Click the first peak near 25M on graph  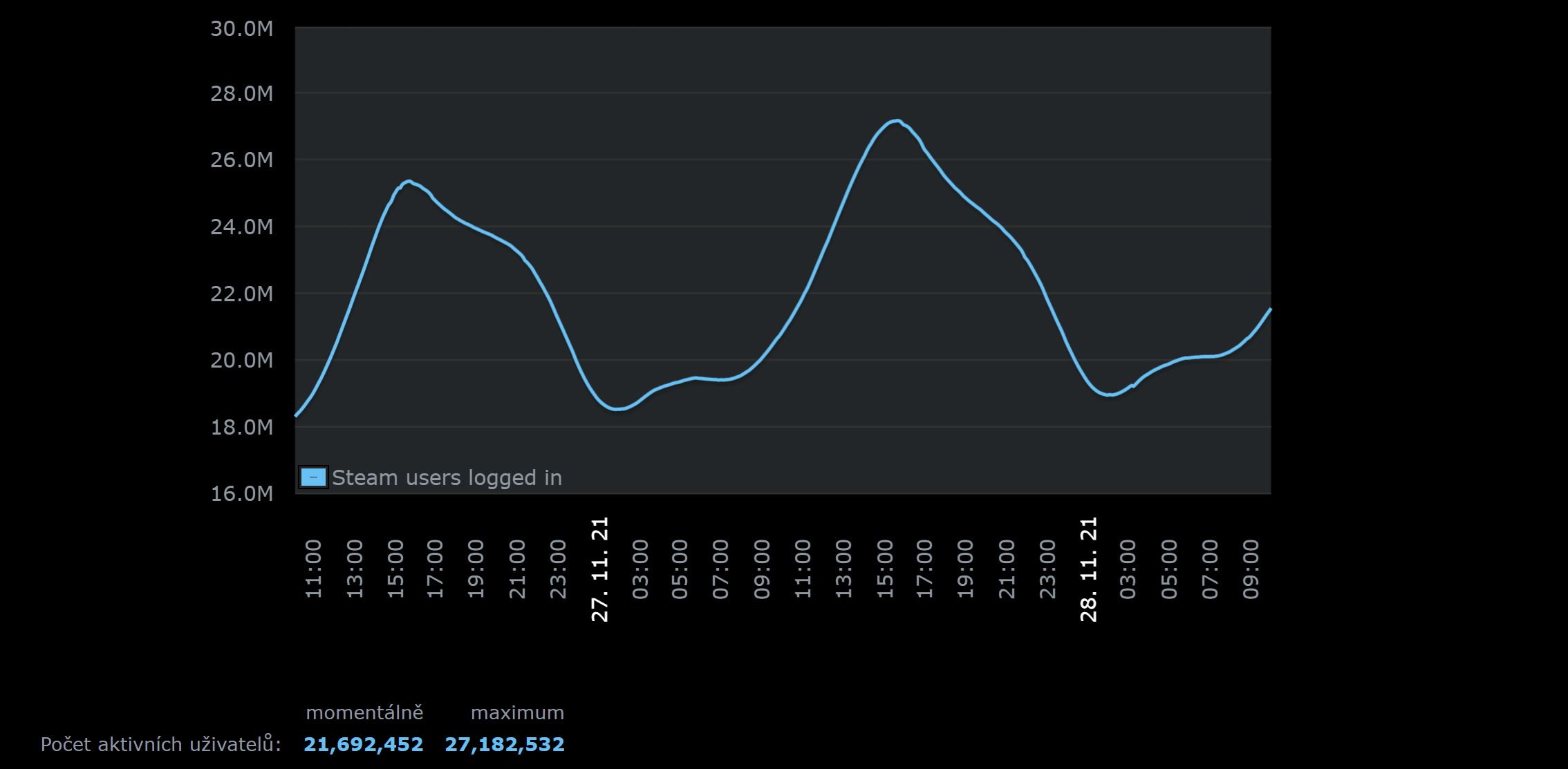(409, 182)
